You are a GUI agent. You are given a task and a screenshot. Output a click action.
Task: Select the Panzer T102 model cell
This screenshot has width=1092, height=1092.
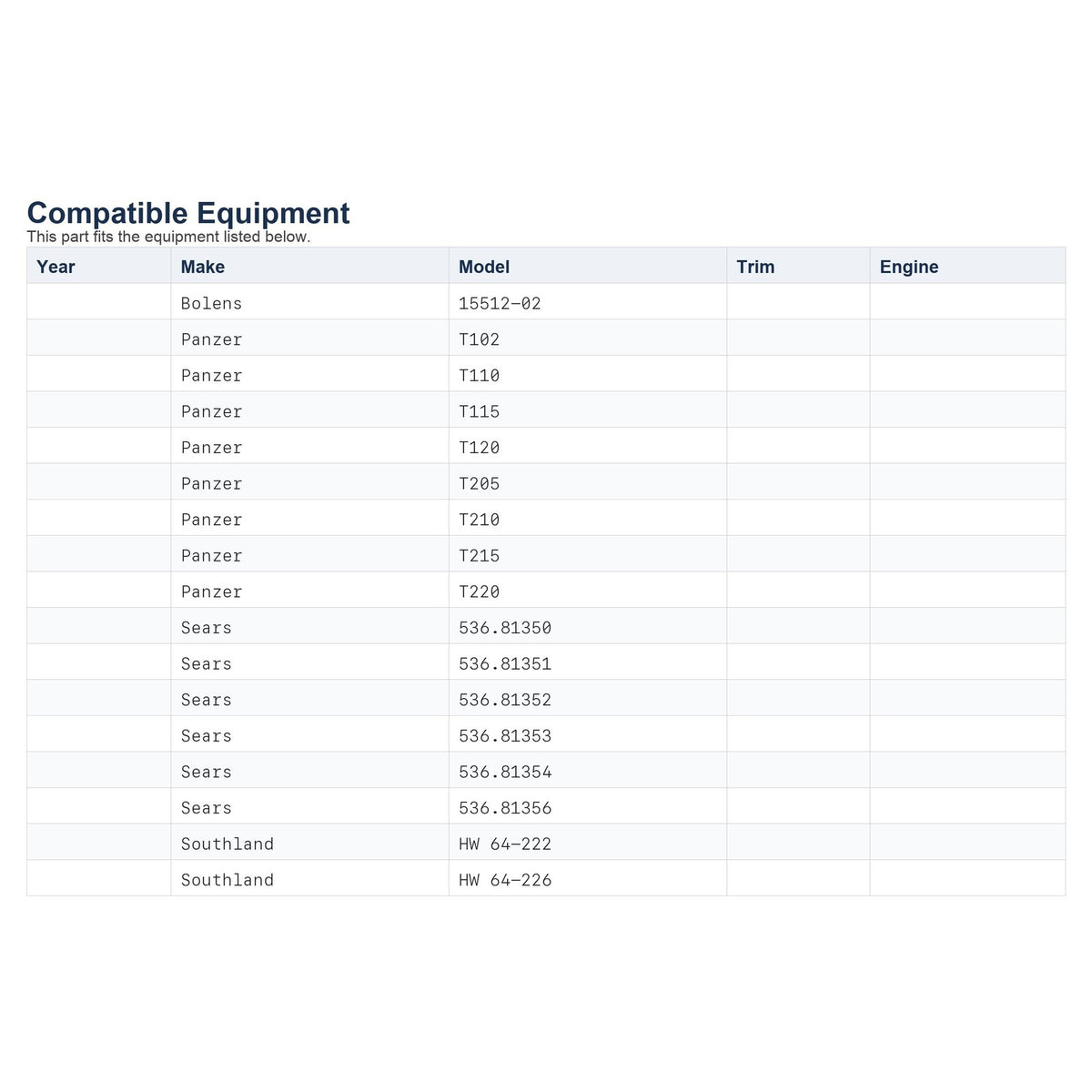(x=588, y=339)
